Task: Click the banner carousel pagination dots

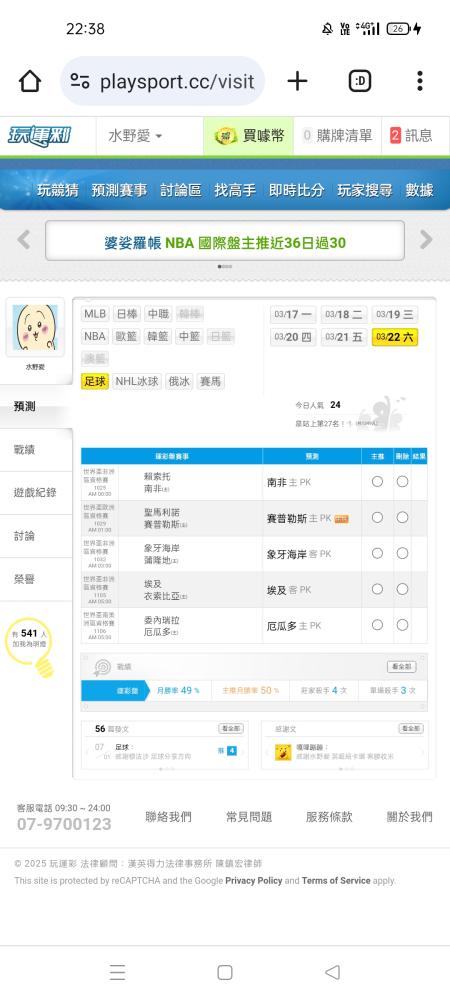Action: (225, 267)
